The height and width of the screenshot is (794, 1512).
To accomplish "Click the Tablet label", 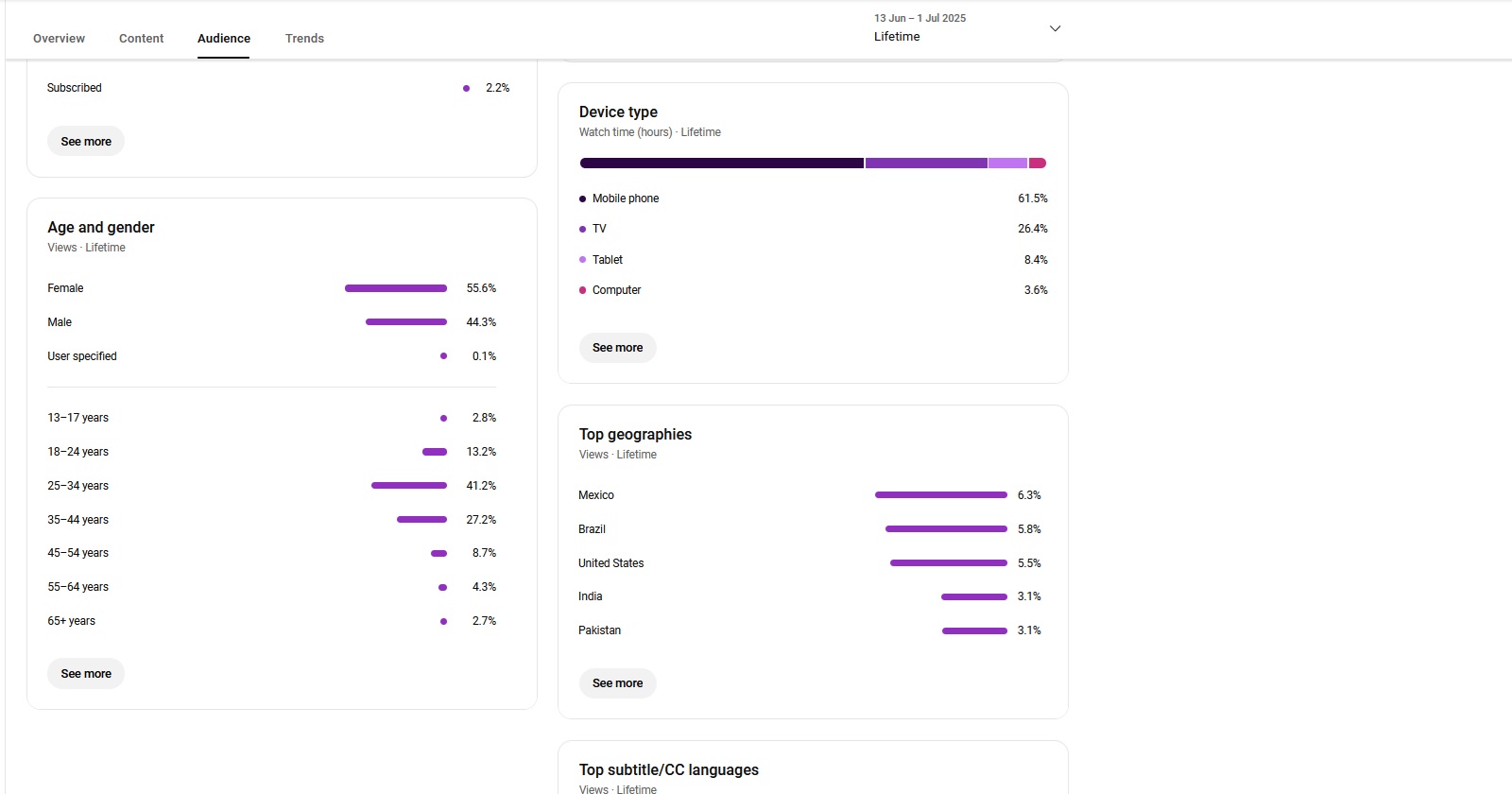I will coord(608,260).
